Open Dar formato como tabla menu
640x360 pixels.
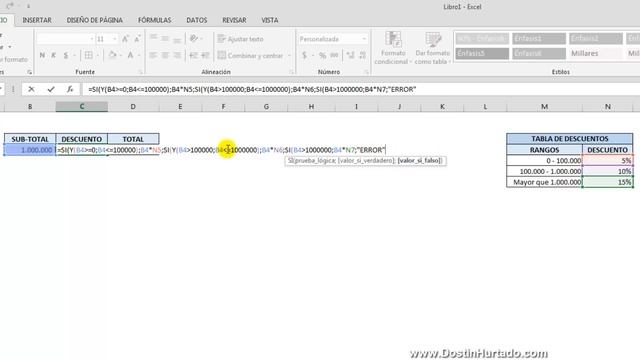click(433, 48)
